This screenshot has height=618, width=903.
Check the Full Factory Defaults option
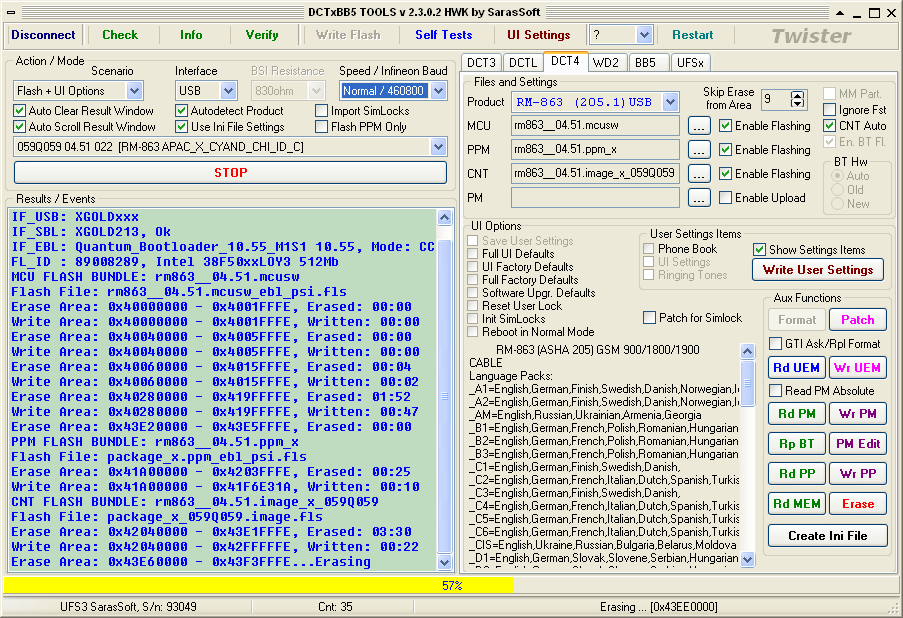pyautogui.click(x=473, y=280)
